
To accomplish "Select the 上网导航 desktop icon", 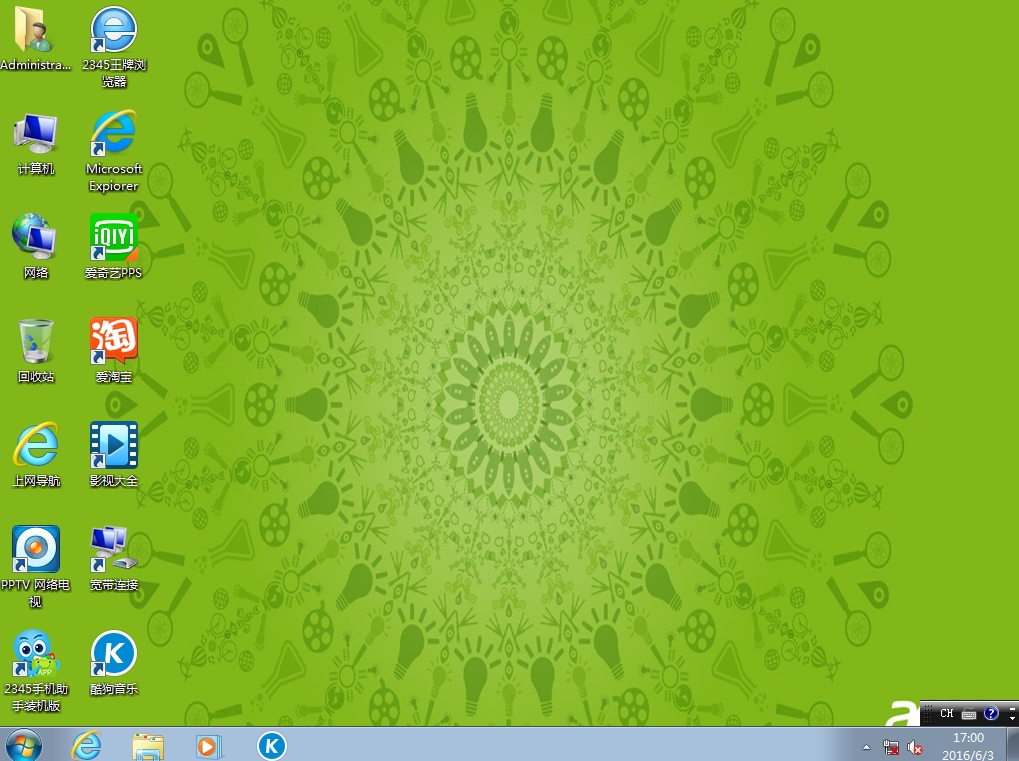I will click(36, 455).
